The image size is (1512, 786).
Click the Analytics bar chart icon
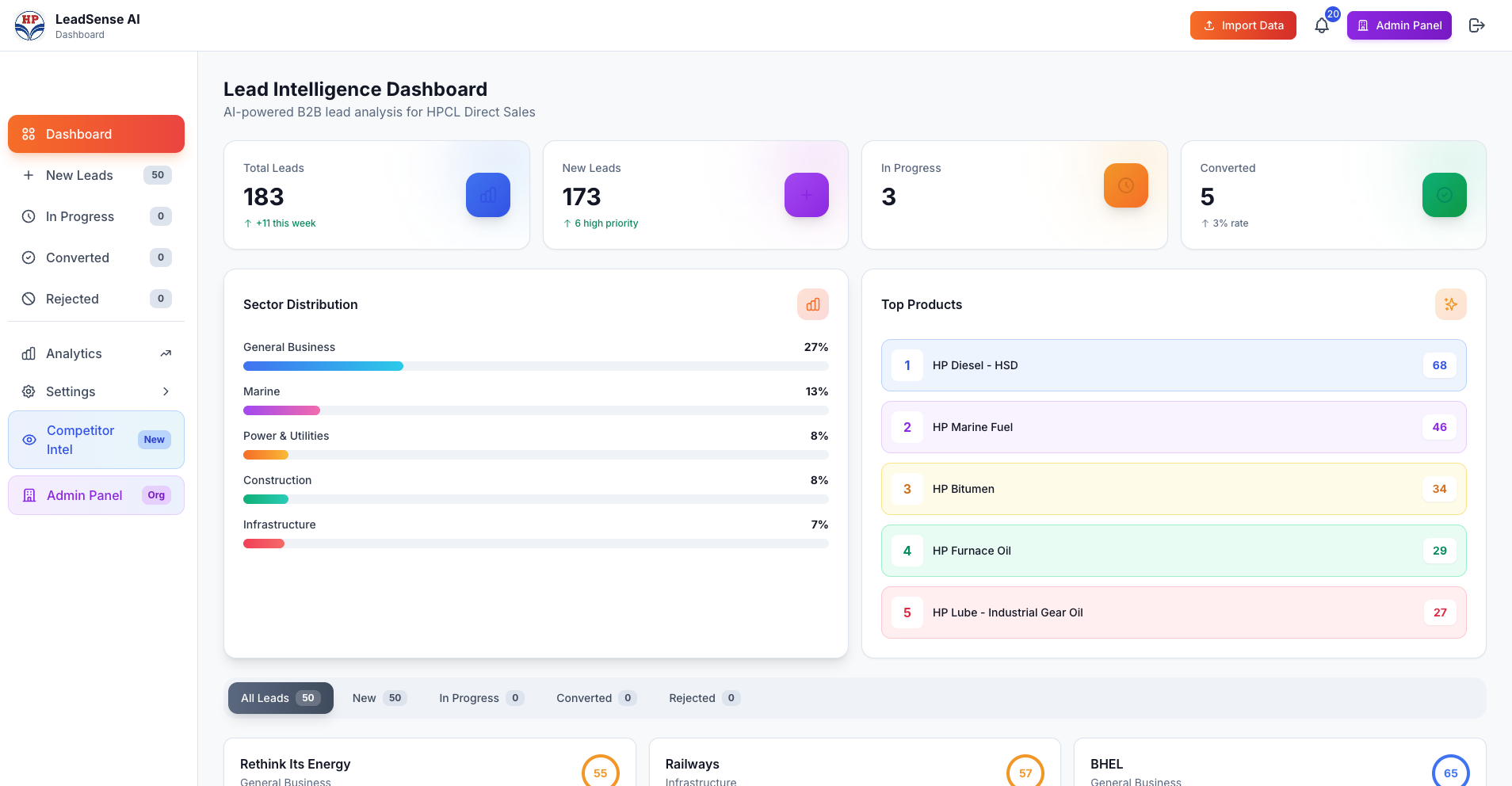[29, 353]
